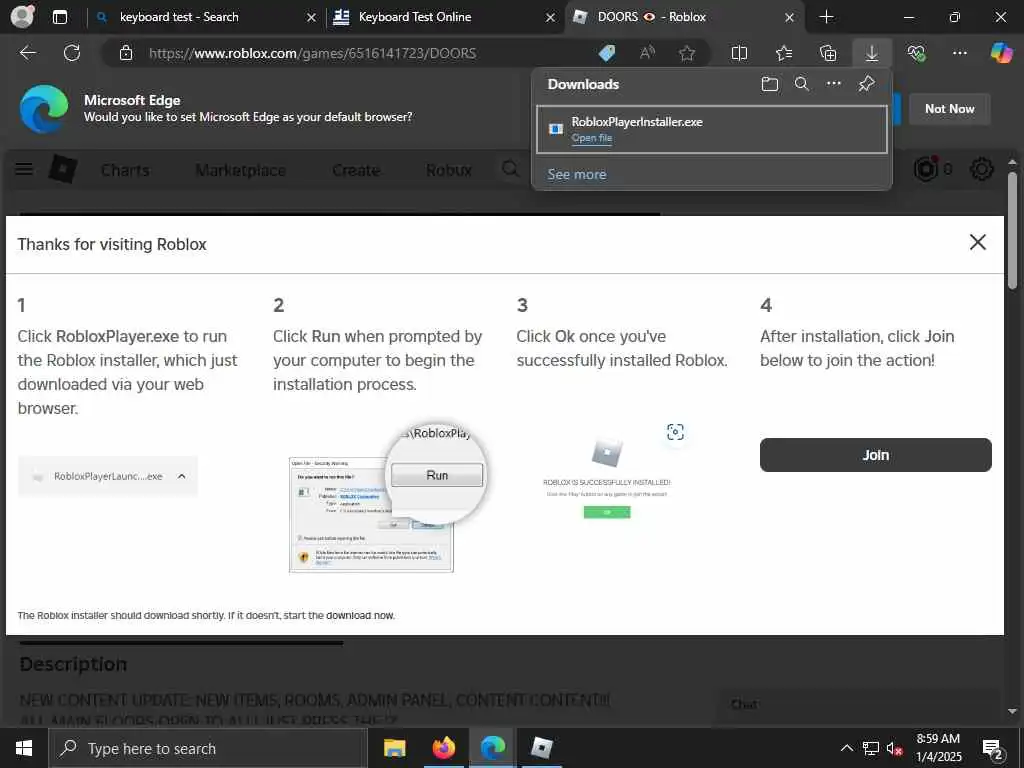Screen dimensions: 1024x768
Task: Refresh the Roblox page
Action: [x=72, y=53]
